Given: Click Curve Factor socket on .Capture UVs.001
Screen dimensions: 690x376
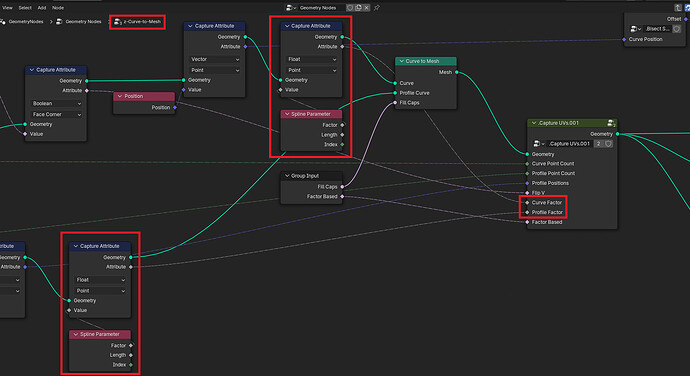Looking at the screenshot, I should [x=527, y=203].
